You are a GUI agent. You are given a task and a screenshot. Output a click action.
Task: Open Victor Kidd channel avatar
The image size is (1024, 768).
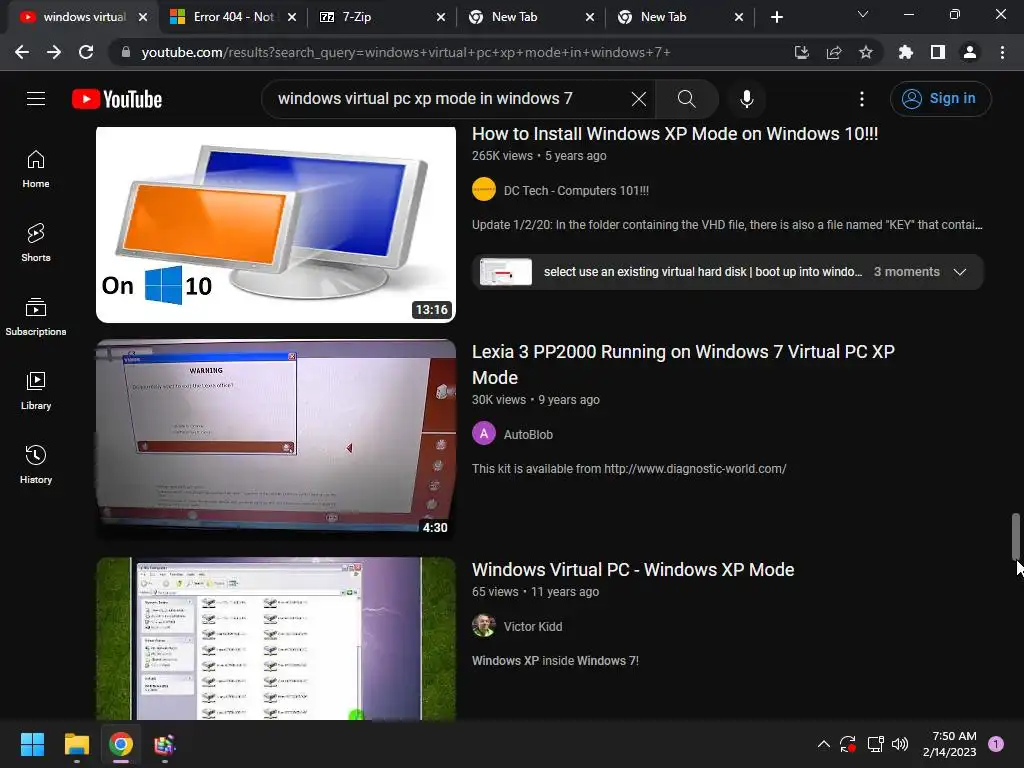[484, 626]
